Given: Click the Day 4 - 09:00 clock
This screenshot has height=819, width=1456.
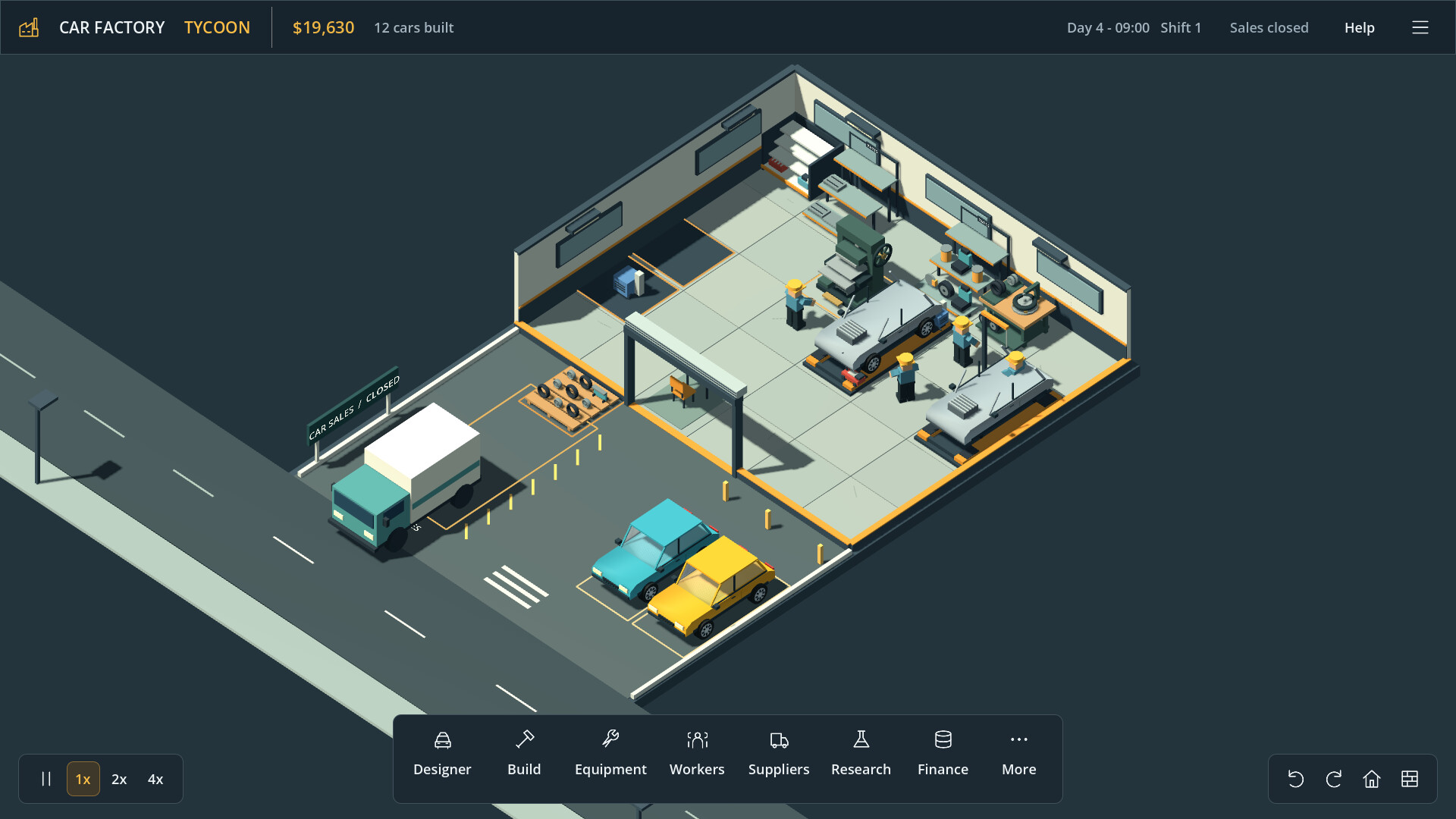Looking at the screenshot, I should click(x=1108, y=27).
